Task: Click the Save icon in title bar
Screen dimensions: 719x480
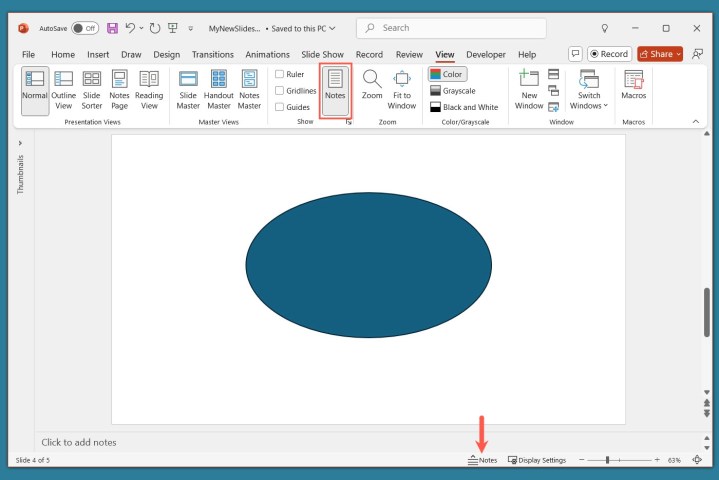Action: click(x=112, y=28)
